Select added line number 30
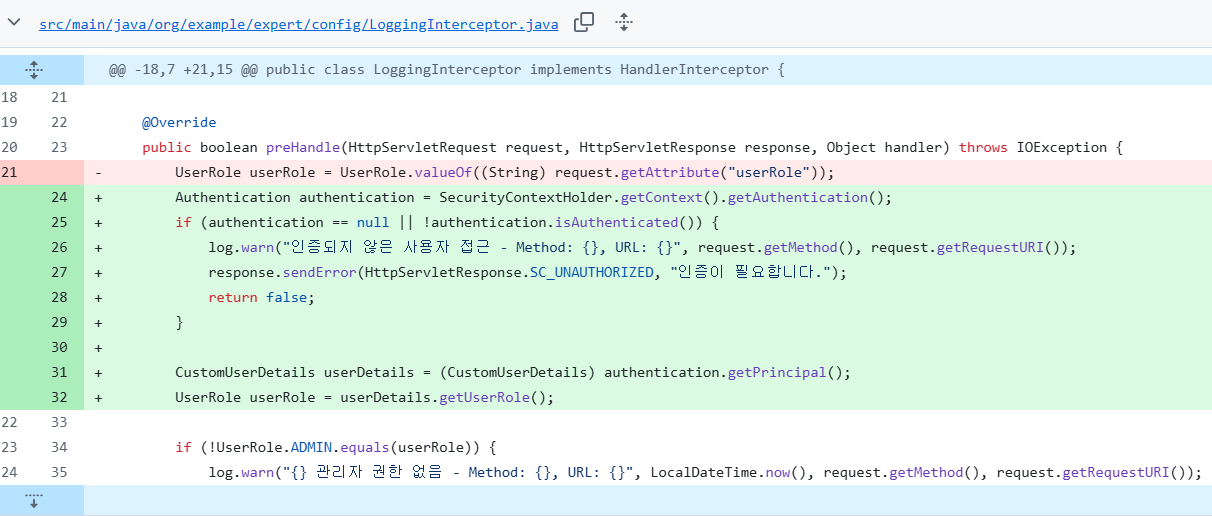Screen dimensions: 1212x516 [x=59, y=347]
